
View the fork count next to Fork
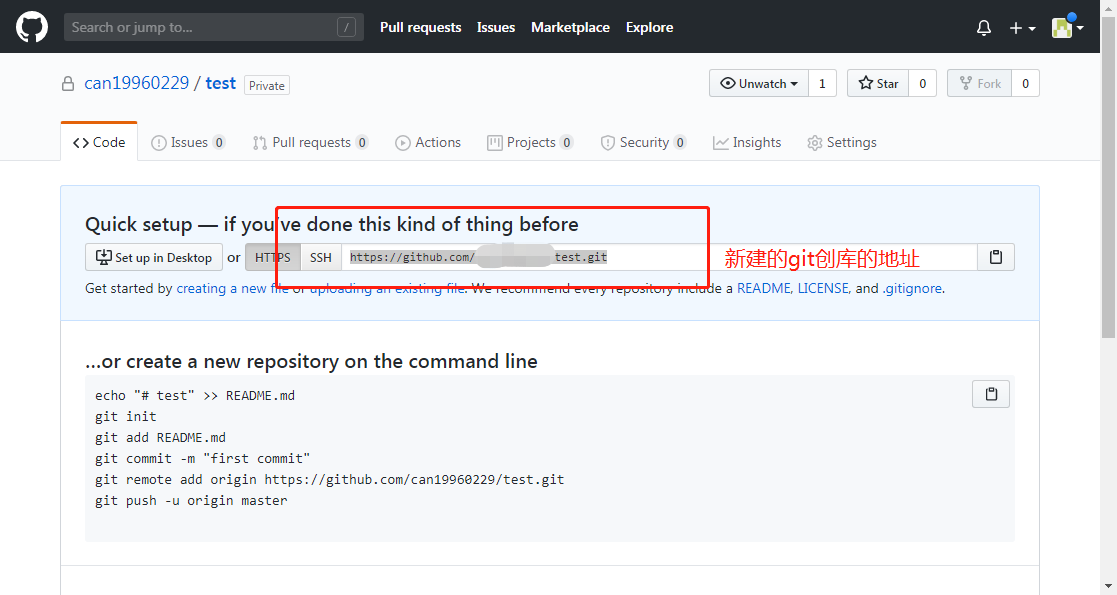click(x=1025, y=83)
